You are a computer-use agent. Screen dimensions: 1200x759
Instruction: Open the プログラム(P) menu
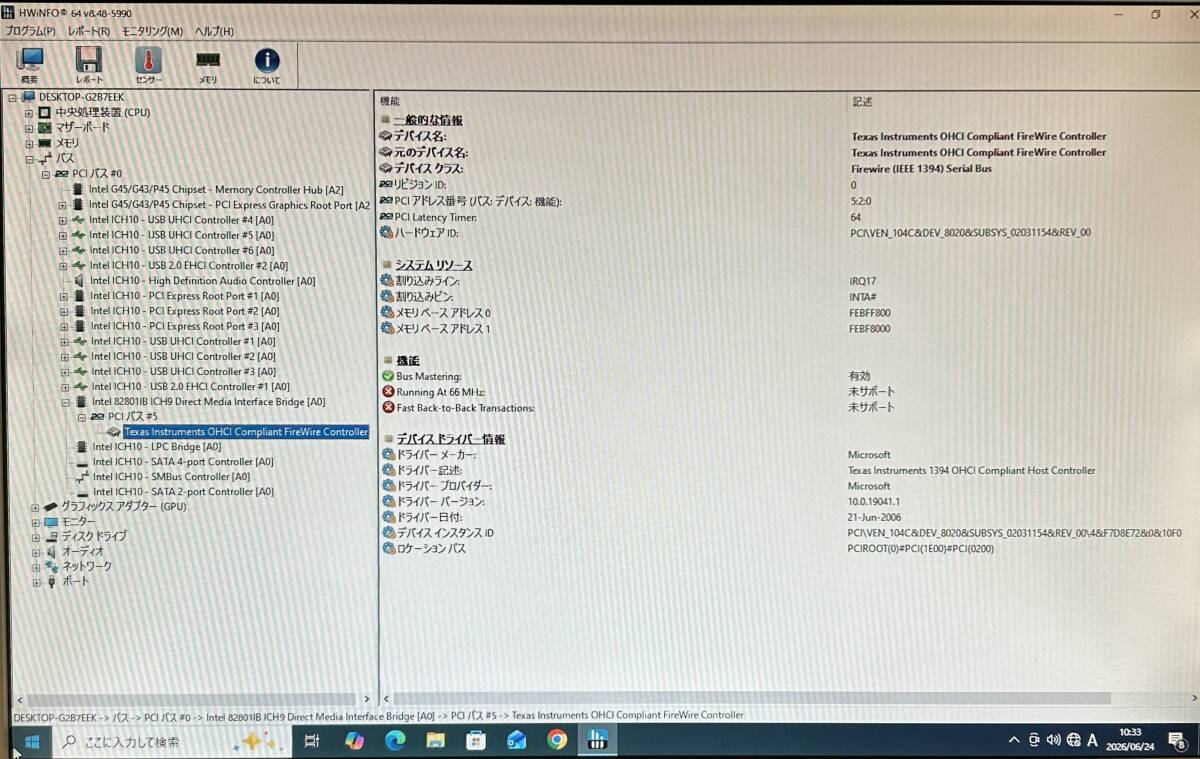pyautogui.click(x=31, y=31)
